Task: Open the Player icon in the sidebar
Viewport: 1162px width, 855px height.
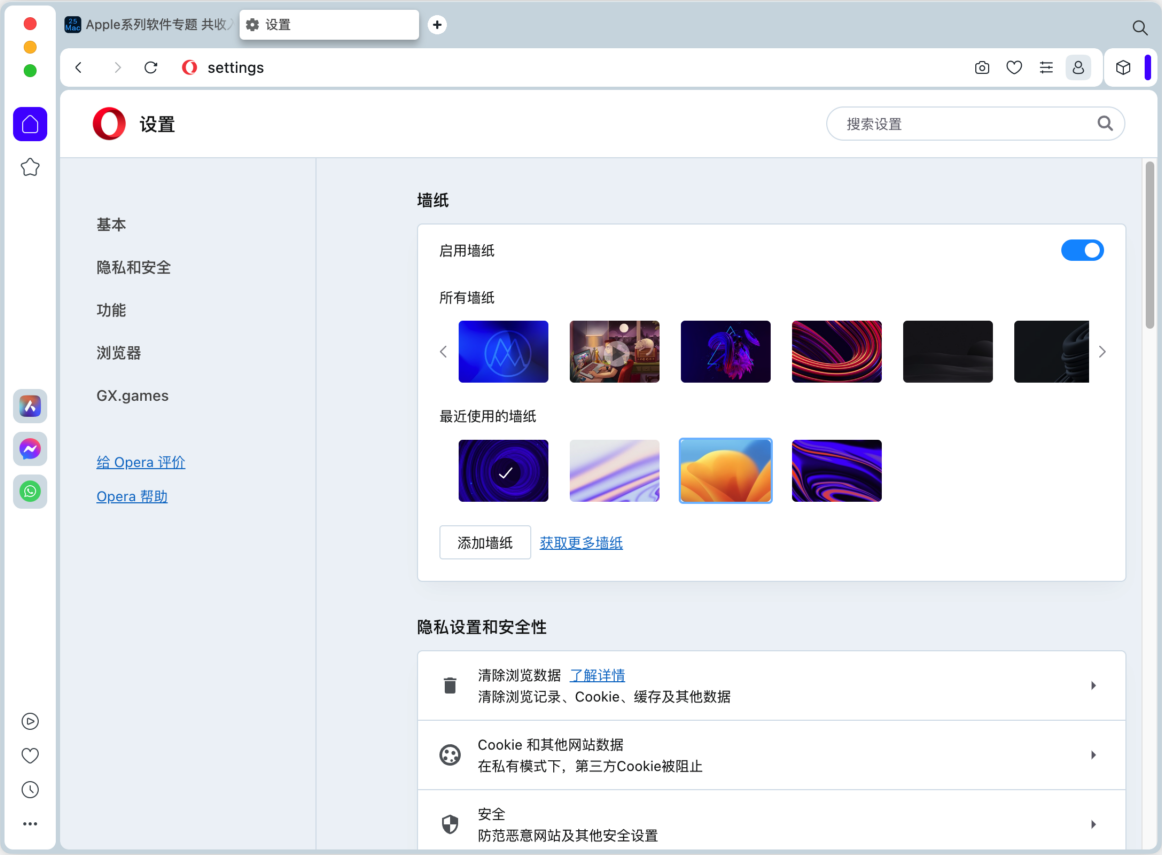Action: 30,722
